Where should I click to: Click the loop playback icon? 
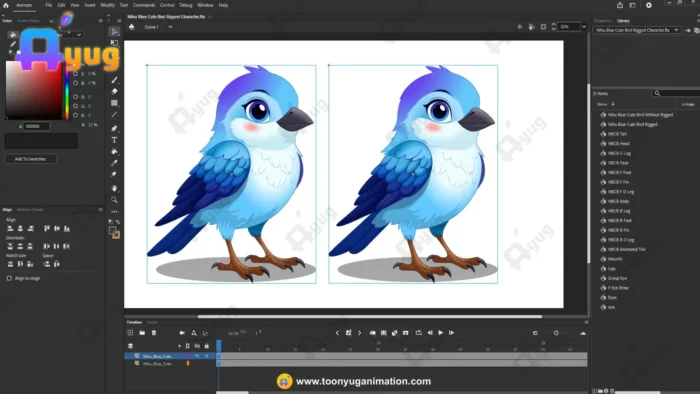point(418,333)
